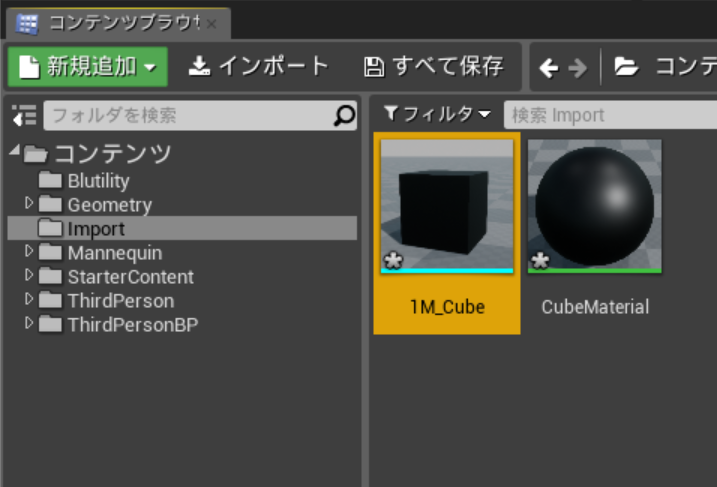This screenshot has height=487, width=717.
Task: Focus the フォルダを検索 folder search field
Action: (x=200, y=115)
